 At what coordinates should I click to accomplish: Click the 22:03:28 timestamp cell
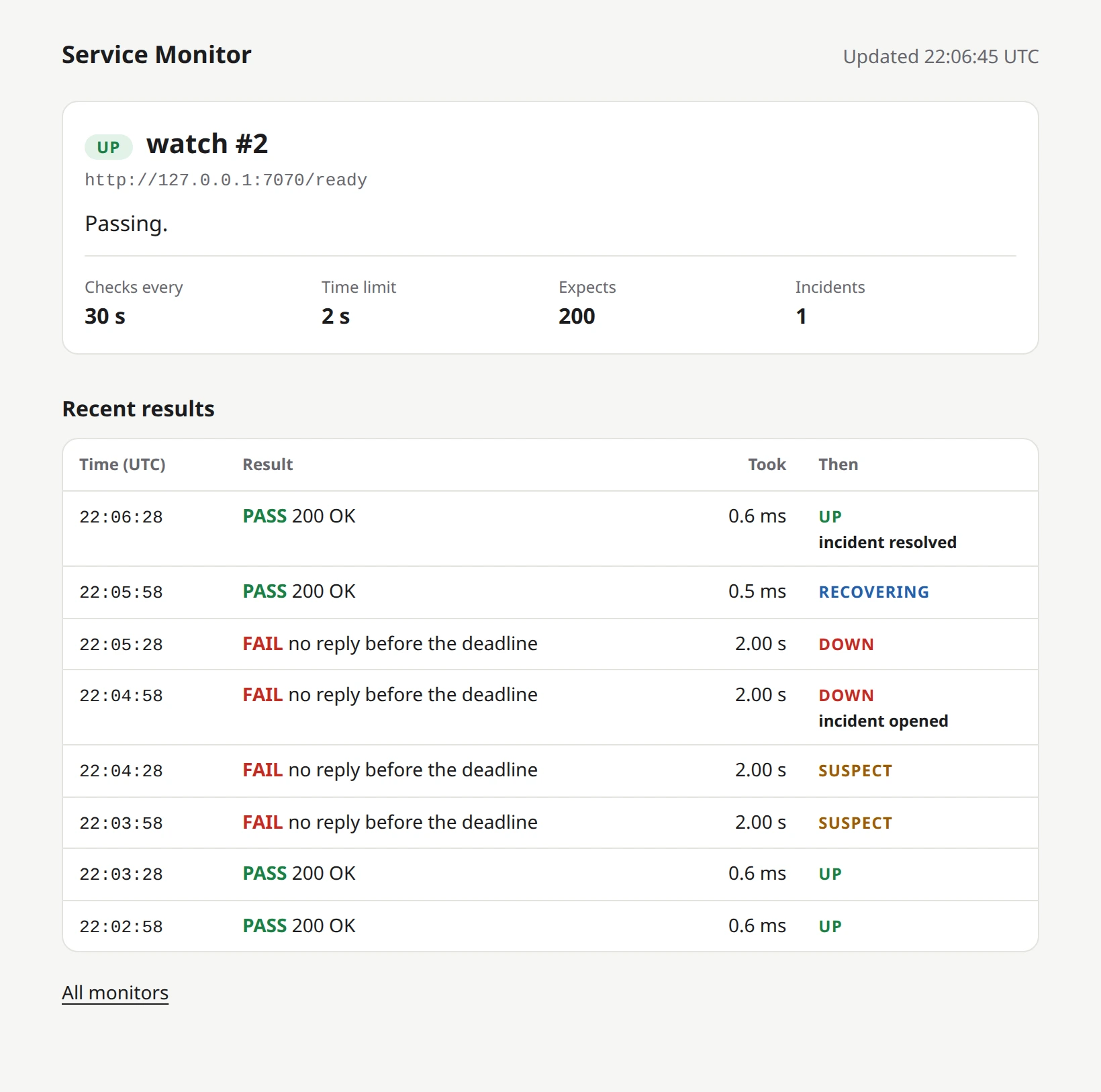[x=121, y=874]
